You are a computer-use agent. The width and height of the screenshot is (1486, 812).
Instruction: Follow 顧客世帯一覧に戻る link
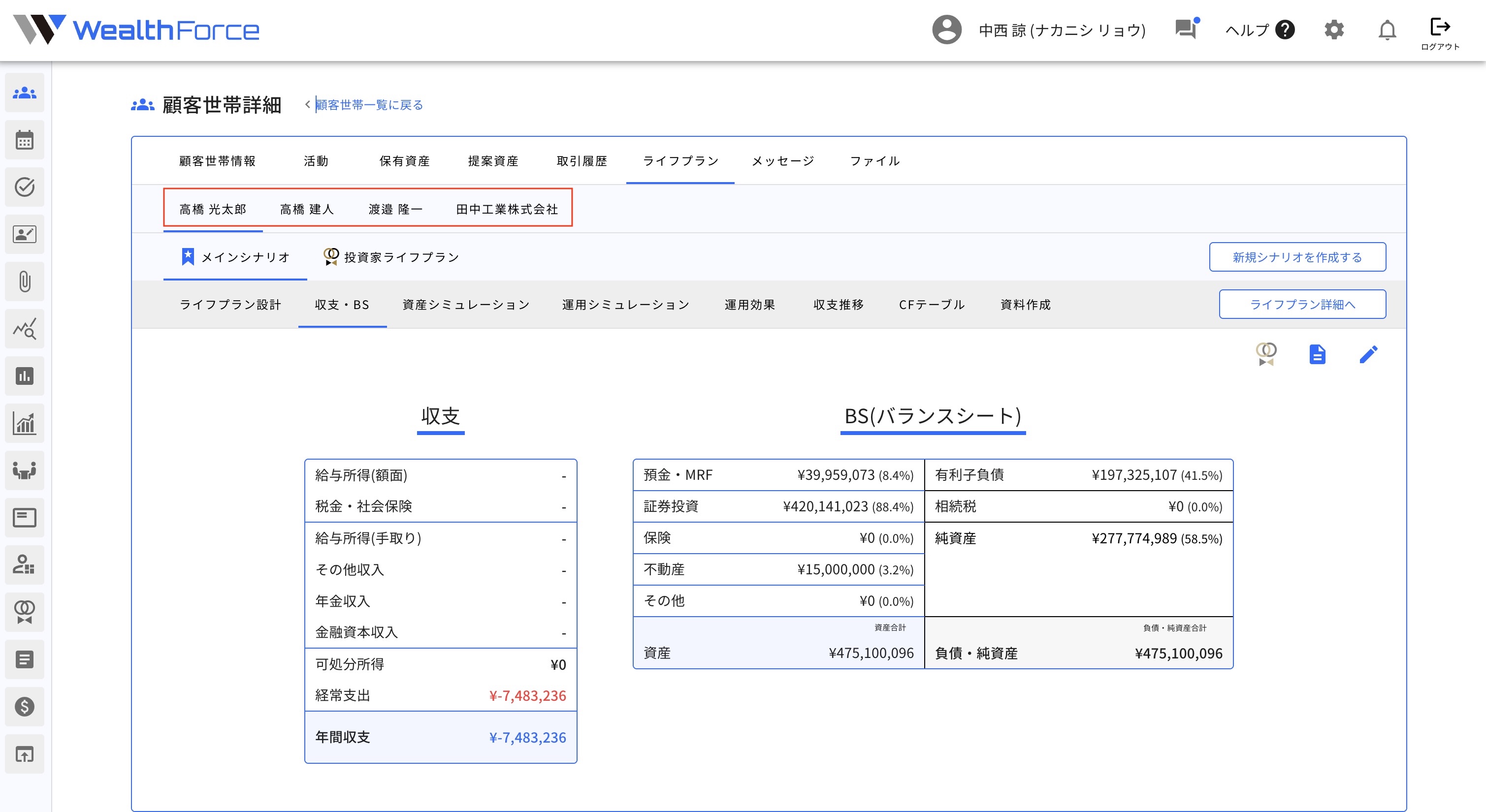click(x=369, y=105)
